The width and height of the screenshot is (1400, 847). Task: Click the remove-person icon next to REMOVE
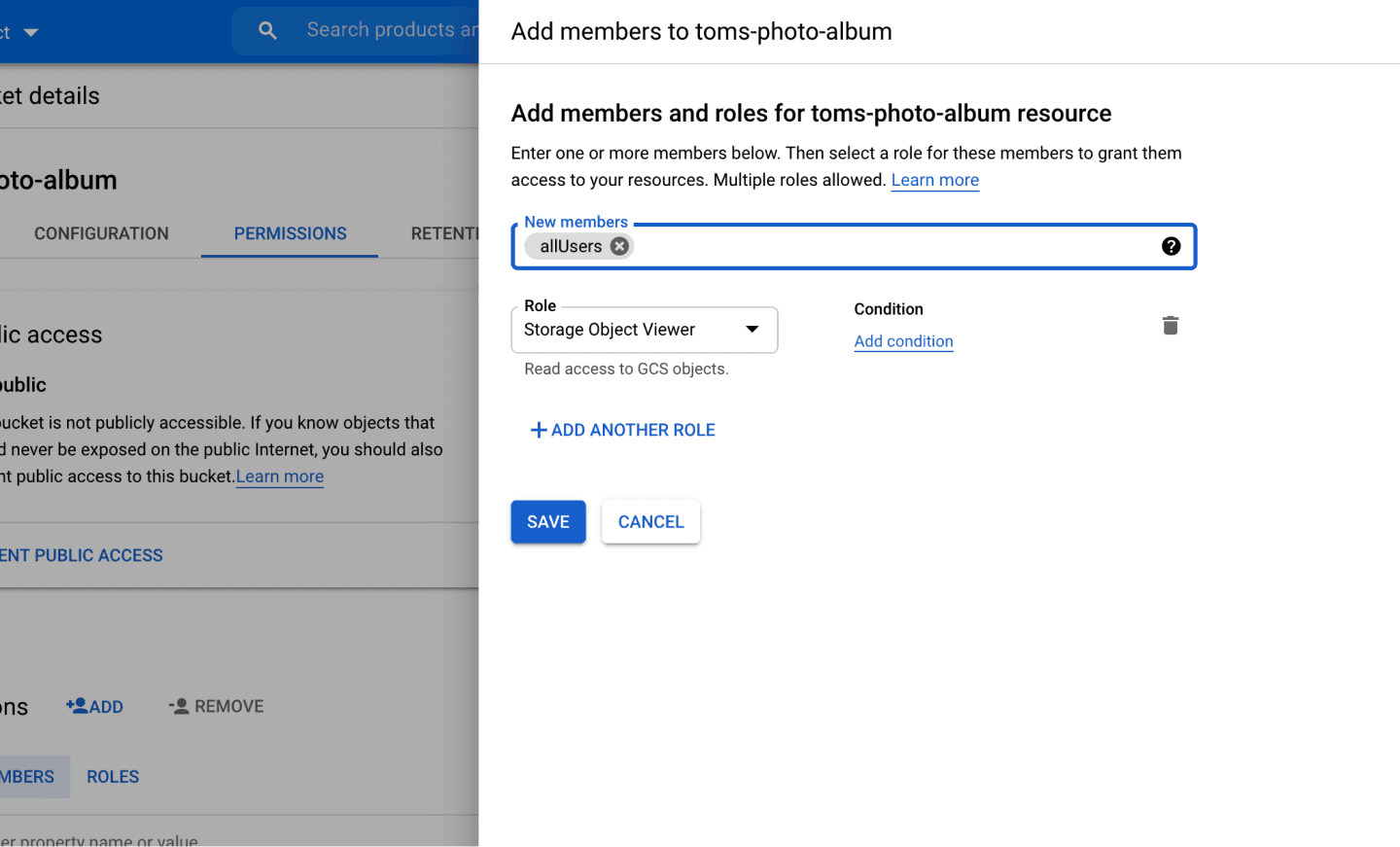[x=179, y=706]
